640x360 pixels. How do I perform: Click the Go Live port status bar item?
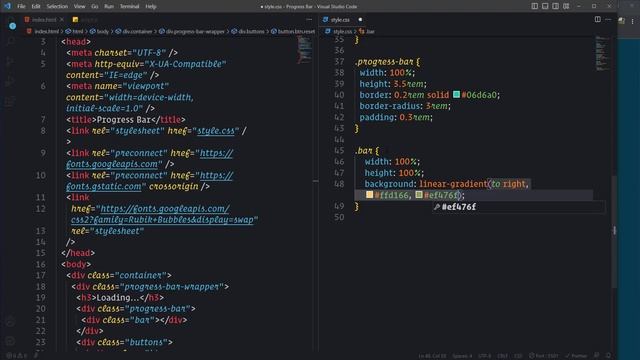point(544,356)
